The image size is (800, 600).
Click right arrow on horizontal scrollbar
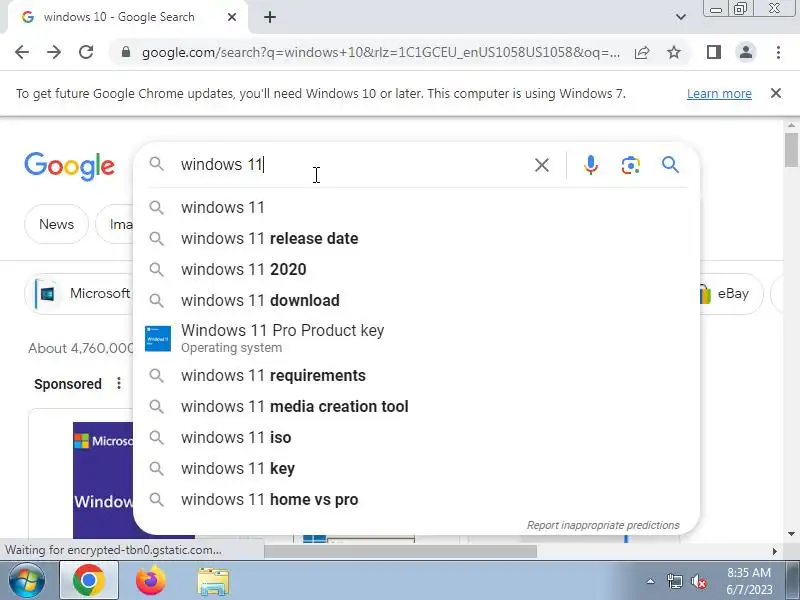tap(775, 551)
